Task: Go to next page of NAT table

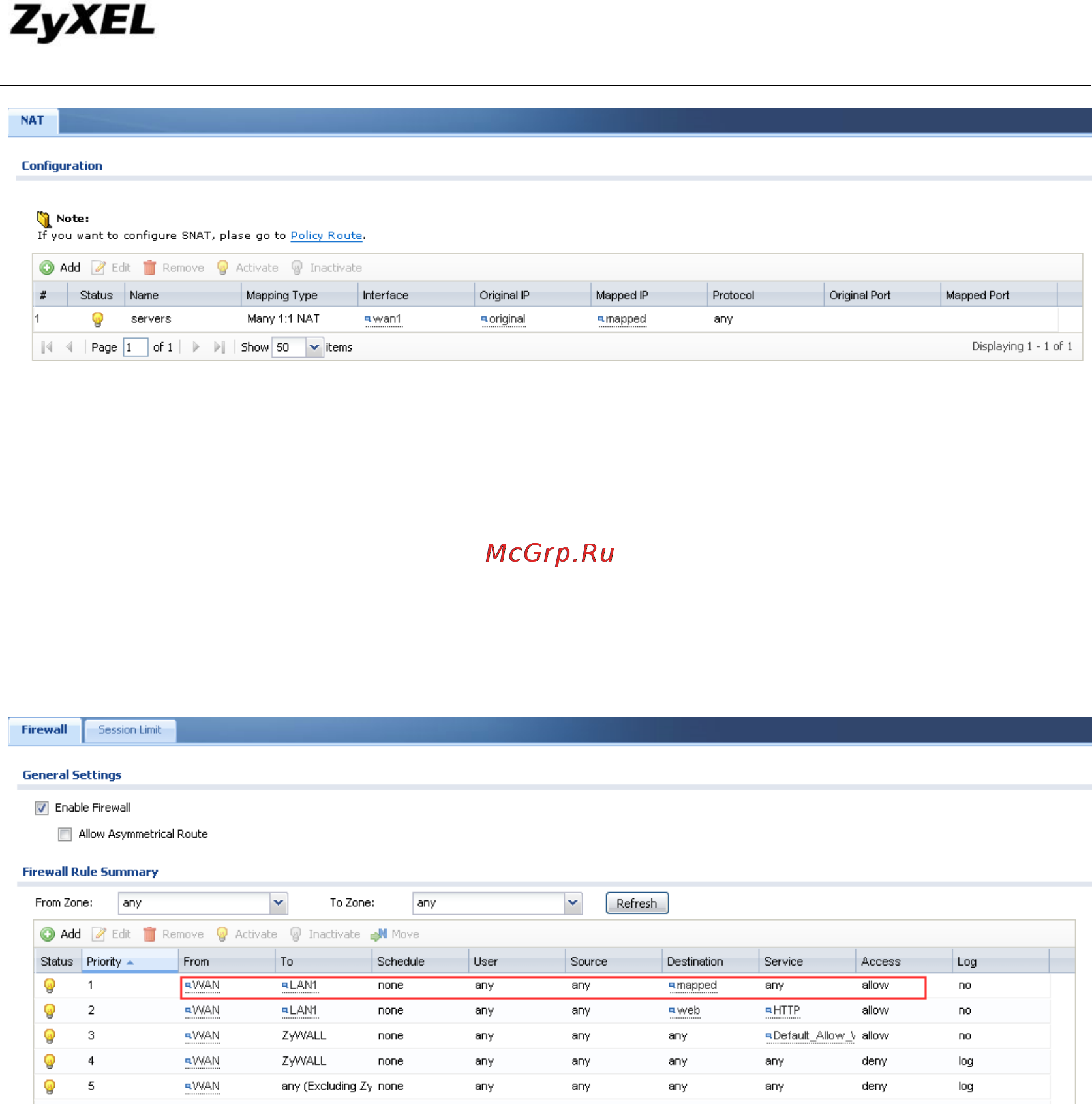Action: 196,347
